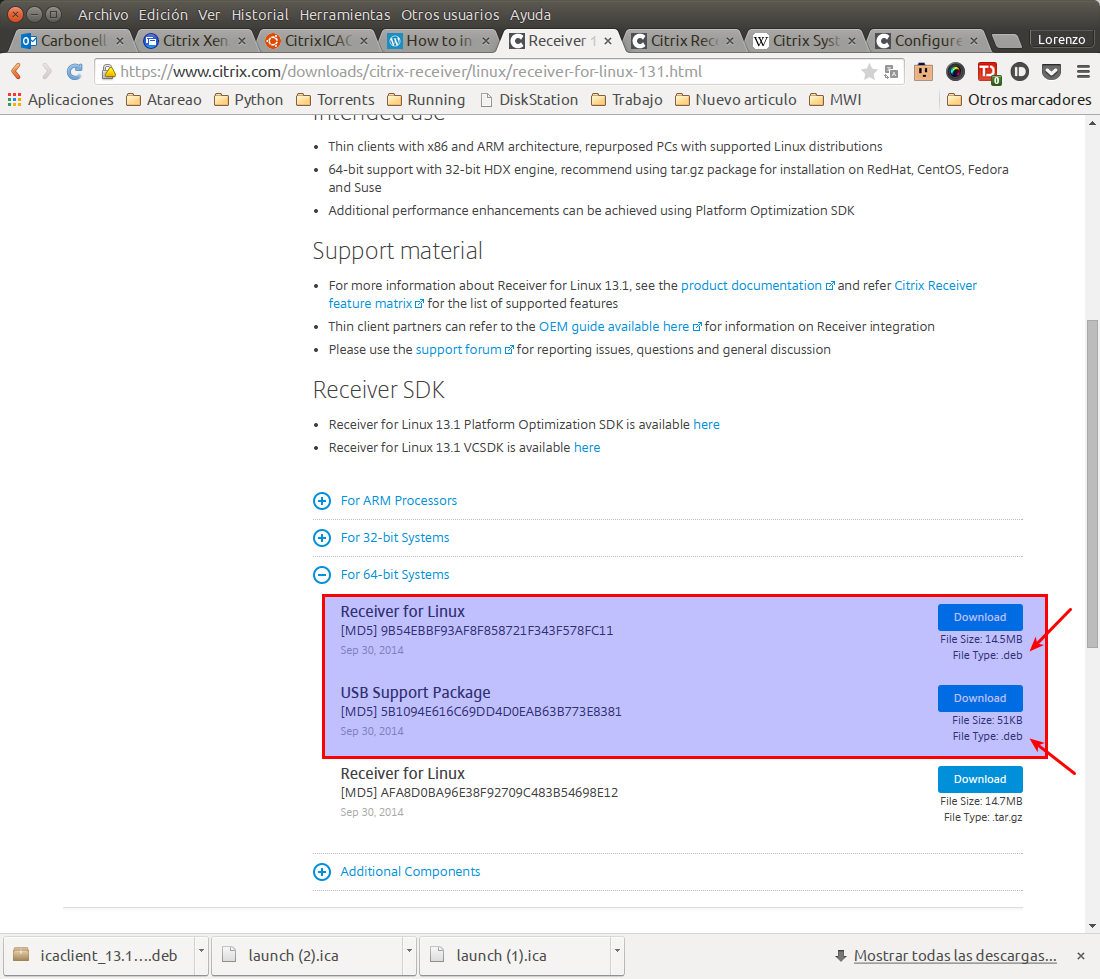
Task: Open the Atareao bookmarks folder
Action: (164, 100)
